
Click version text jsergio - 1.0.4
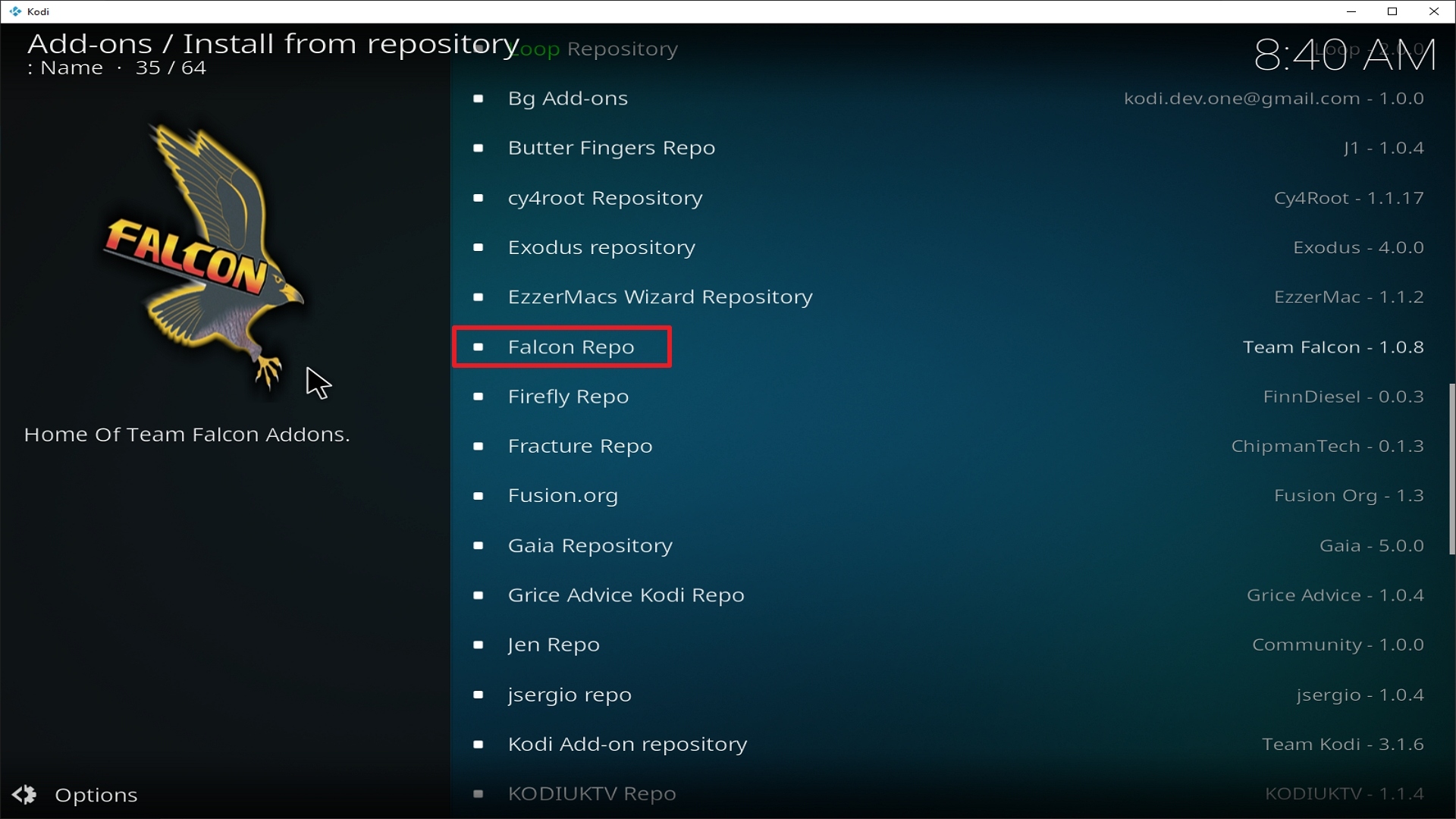[1360, 695]
